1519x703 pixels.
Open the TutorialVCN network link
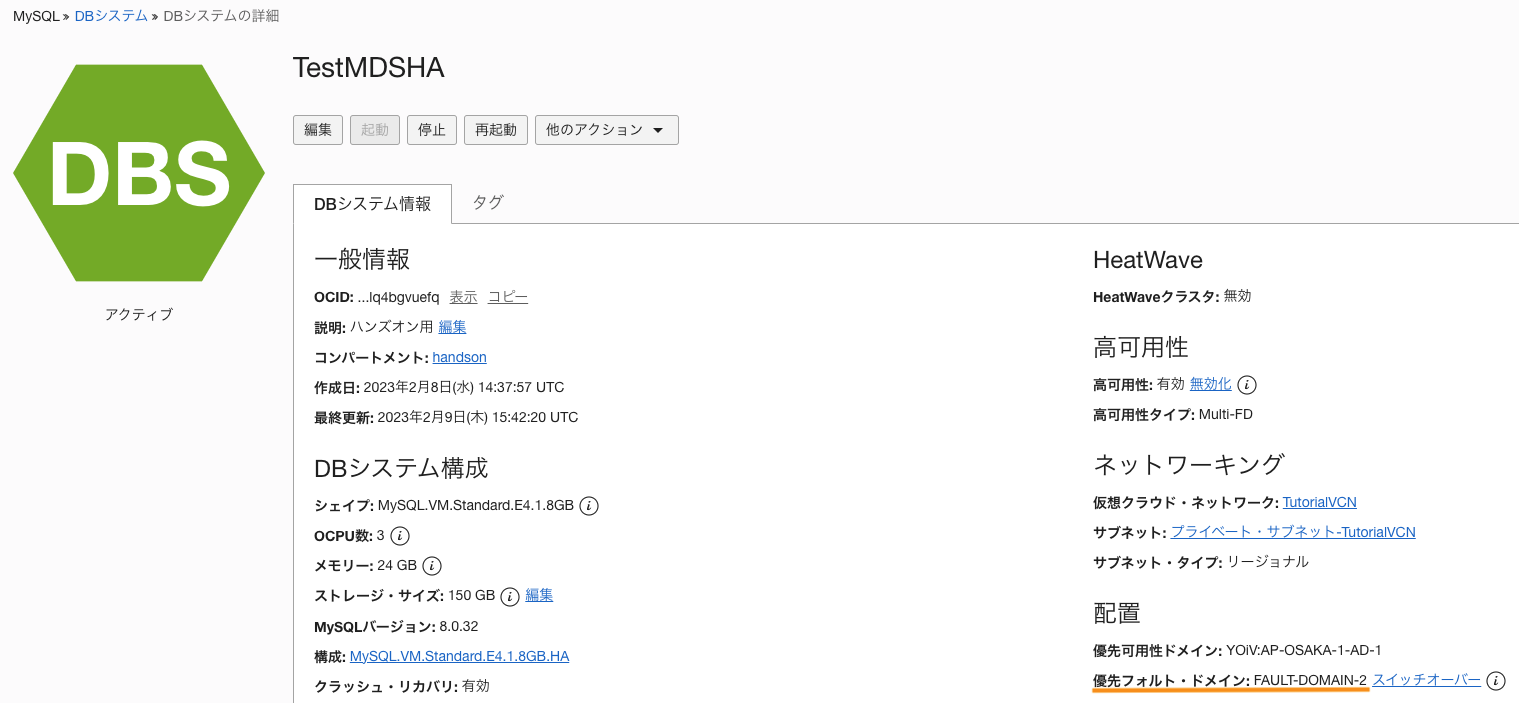[1319, 502]
